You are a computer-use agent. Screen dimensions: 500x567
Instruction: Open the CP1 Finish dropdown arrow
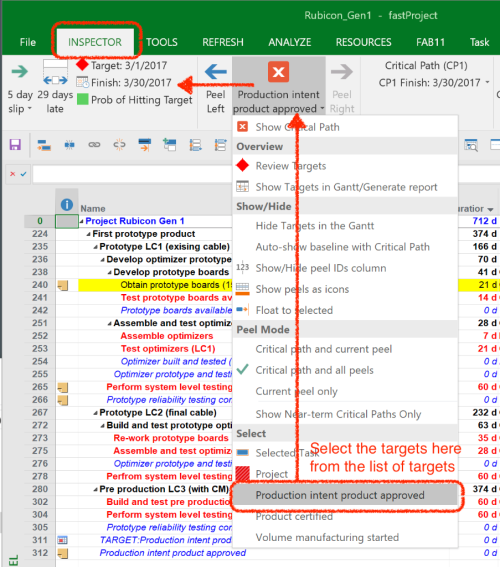coord(487,82)
